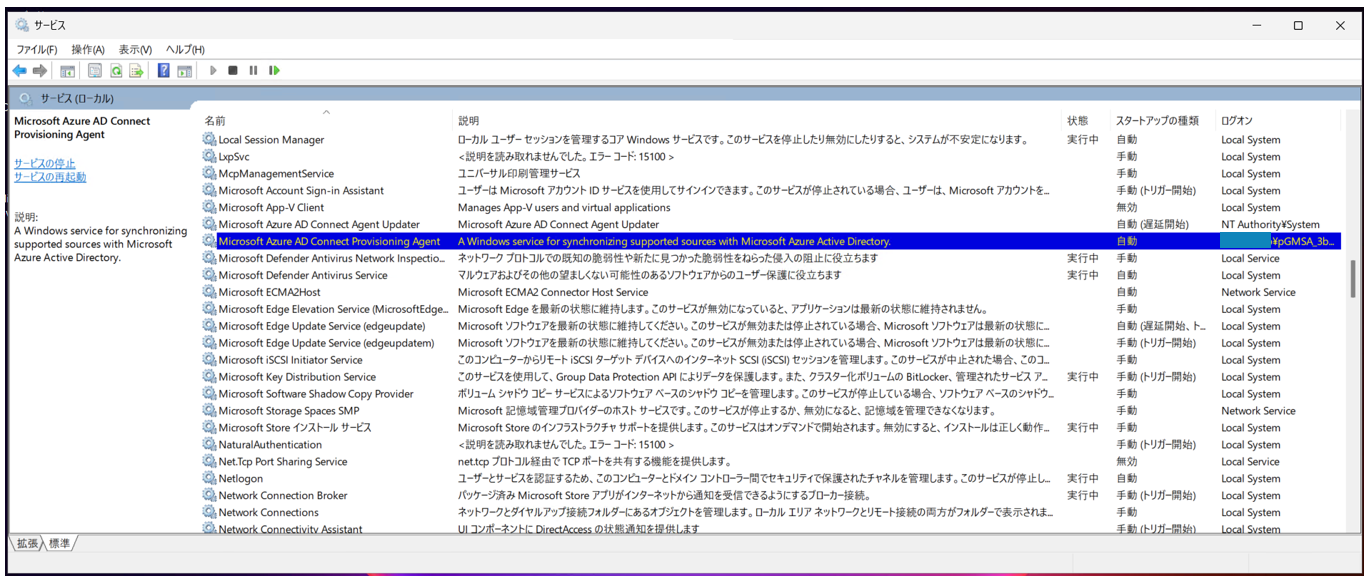The height and width of the screenshot is (583, 1370).
Task: Click NT Authority¥System logon cell
Action: 1270,225
